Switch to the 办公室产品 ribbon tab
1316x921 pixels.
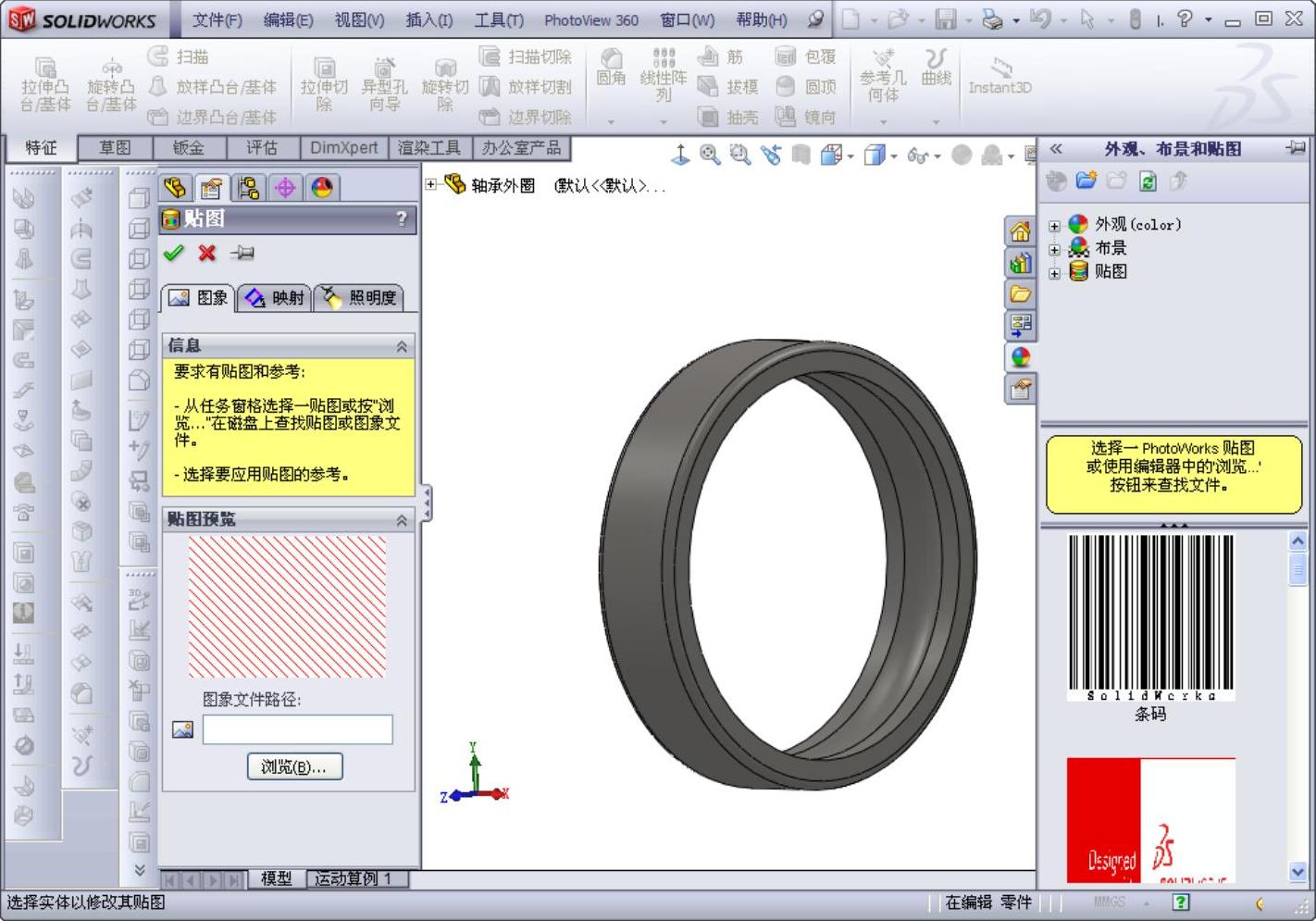coord(521,148)
